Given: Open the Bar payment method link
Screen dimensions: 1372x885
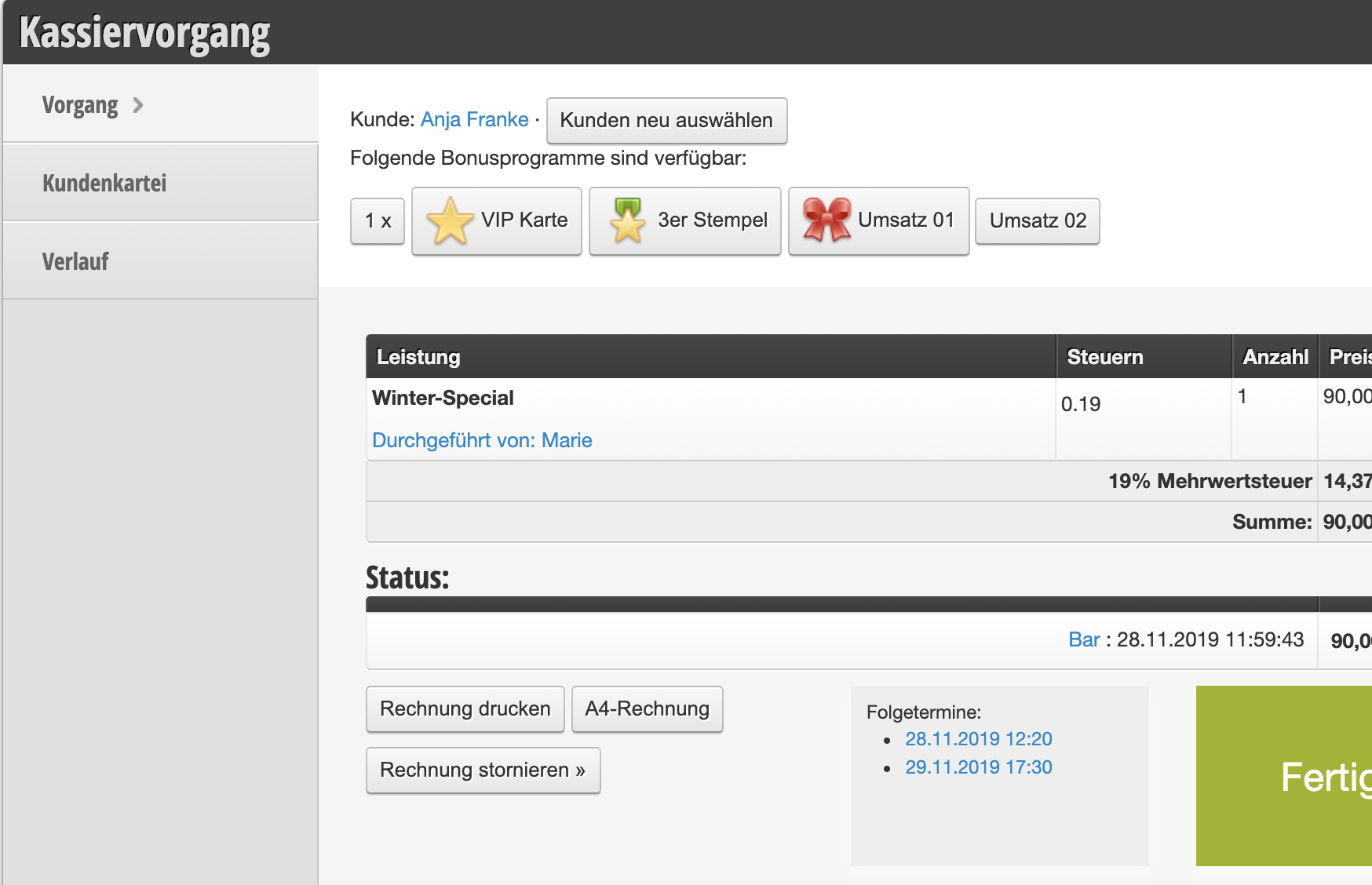Looking at the screenshot, I should [x=1084, y=639].
